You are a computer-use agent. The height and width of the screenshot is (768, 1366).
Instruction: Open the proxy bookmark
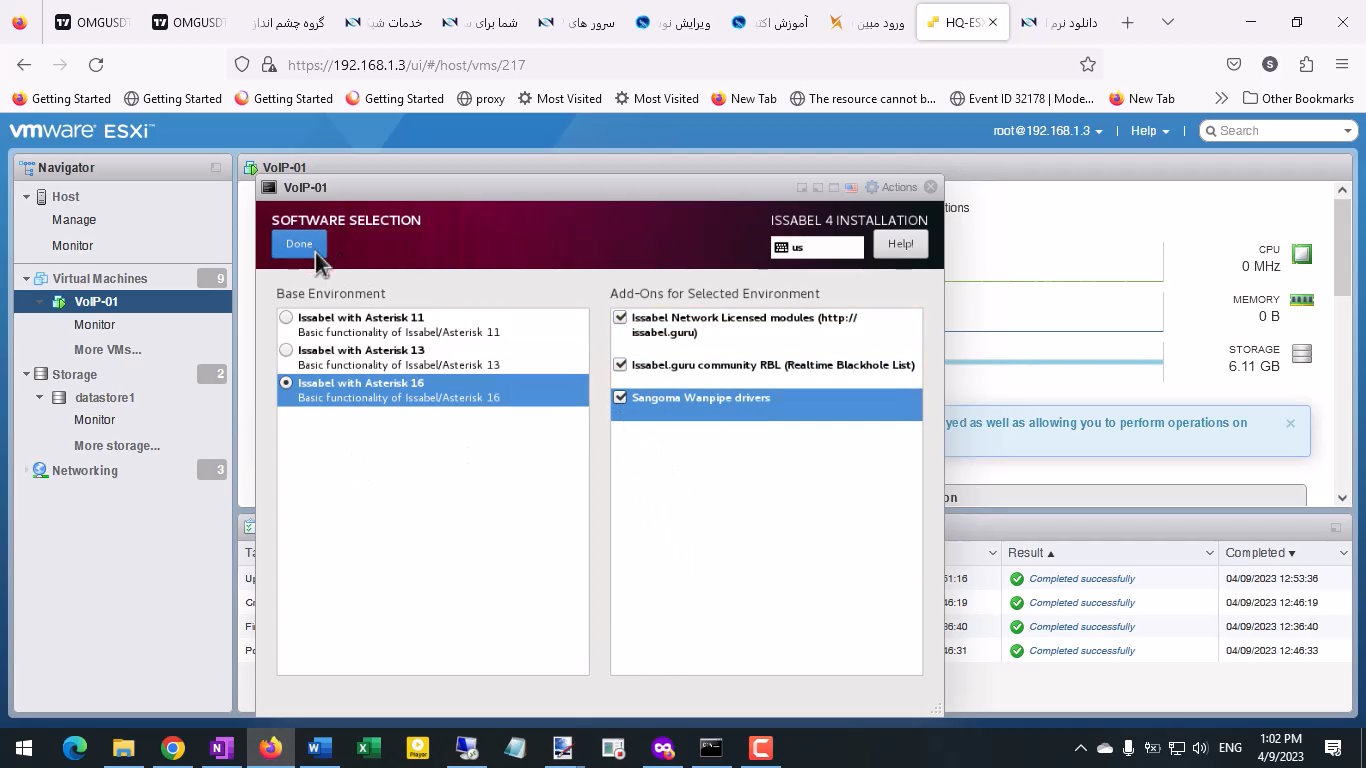coord(480,99)
